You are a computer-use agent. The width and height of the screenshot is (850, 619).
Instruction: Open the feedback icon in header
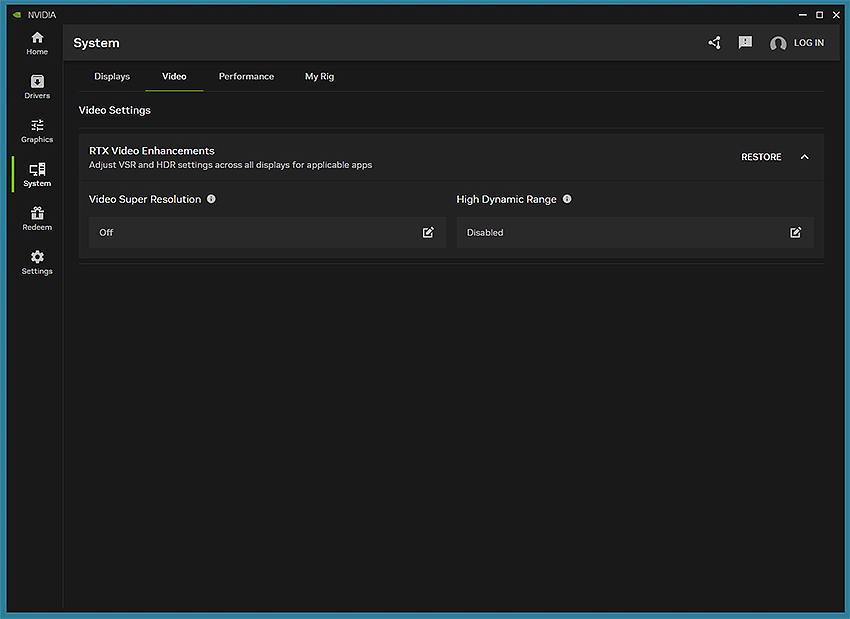[745, 42]
